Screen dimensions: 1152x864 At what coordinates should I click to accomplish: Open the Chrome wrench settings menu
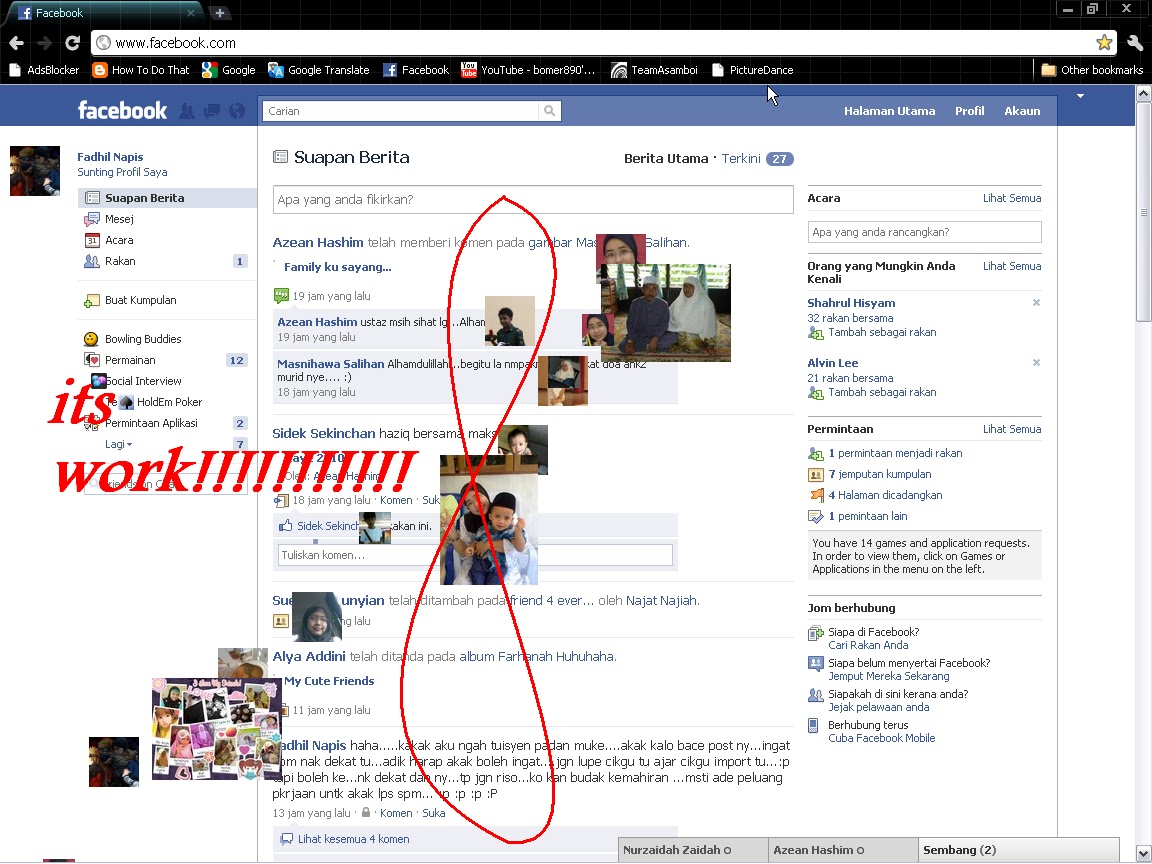click(1134, 43)
